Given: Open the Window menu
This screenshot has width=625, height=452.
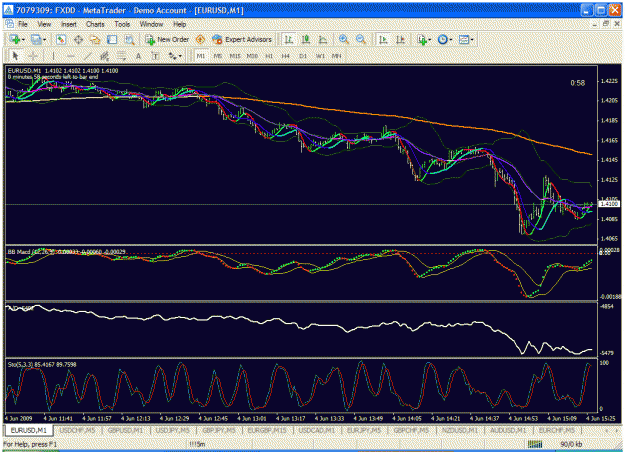Looking at the screenshot, I should click(x=151, y=24).
